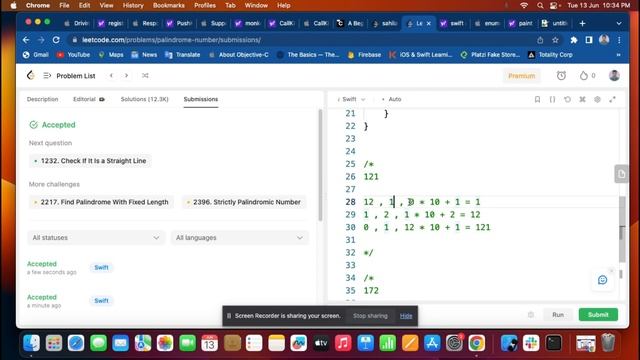Show more bookmarks overflow chevron
Image resolution: width=640 pixels, height=360 pixels.
(x=618, y=55)
